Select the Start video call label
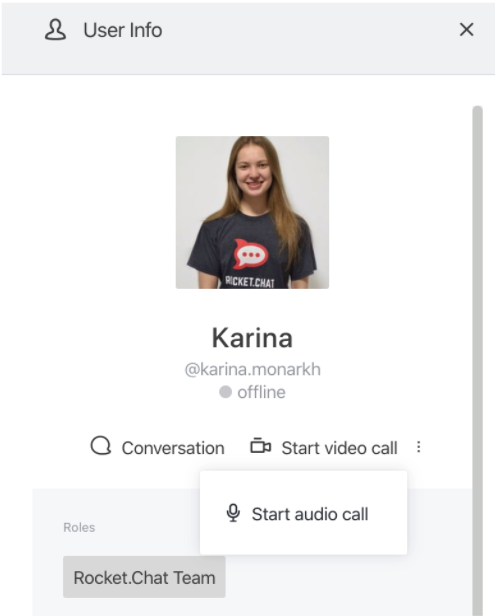This screenshot has width=495, height=616. (x=339, y=448)
